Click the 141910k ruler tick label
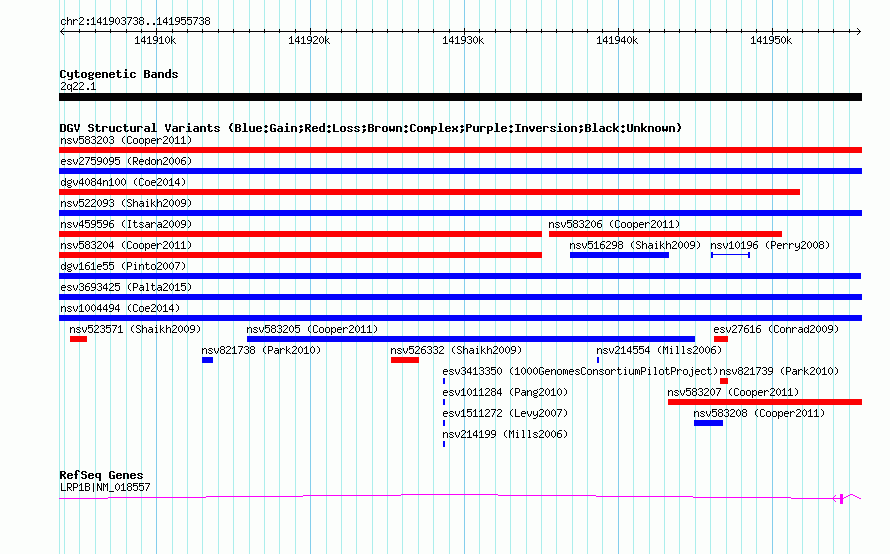890x554 pixels. tap(155, 40)
